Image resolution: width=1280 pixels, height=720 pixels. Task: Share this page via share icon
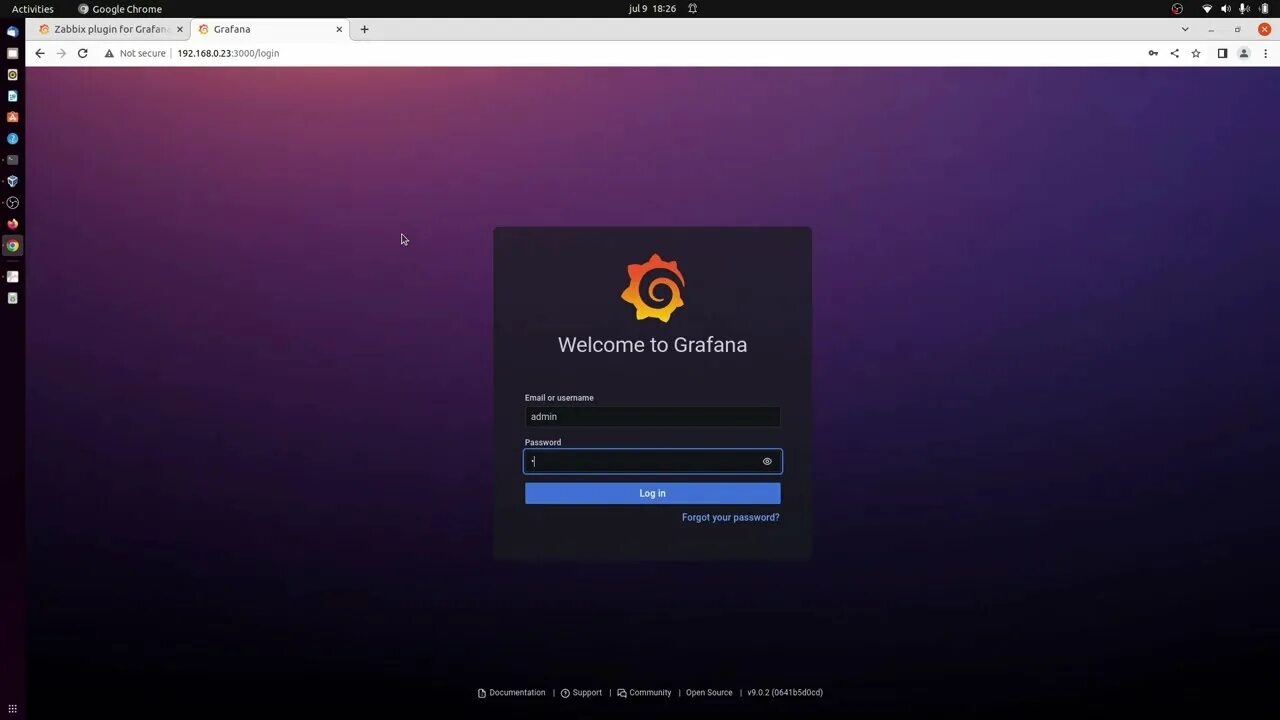click(x=1174, y=53)
